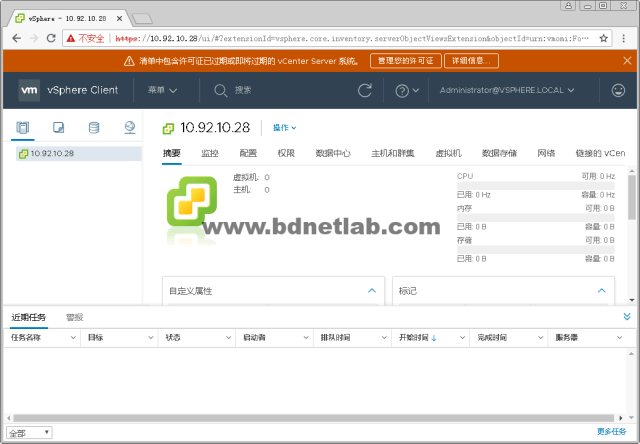The width and height of the screenshot is (640, 444).
Task: Open the Administrator@VSPHERE.LOCAL user menu
Action: [507, 90]
